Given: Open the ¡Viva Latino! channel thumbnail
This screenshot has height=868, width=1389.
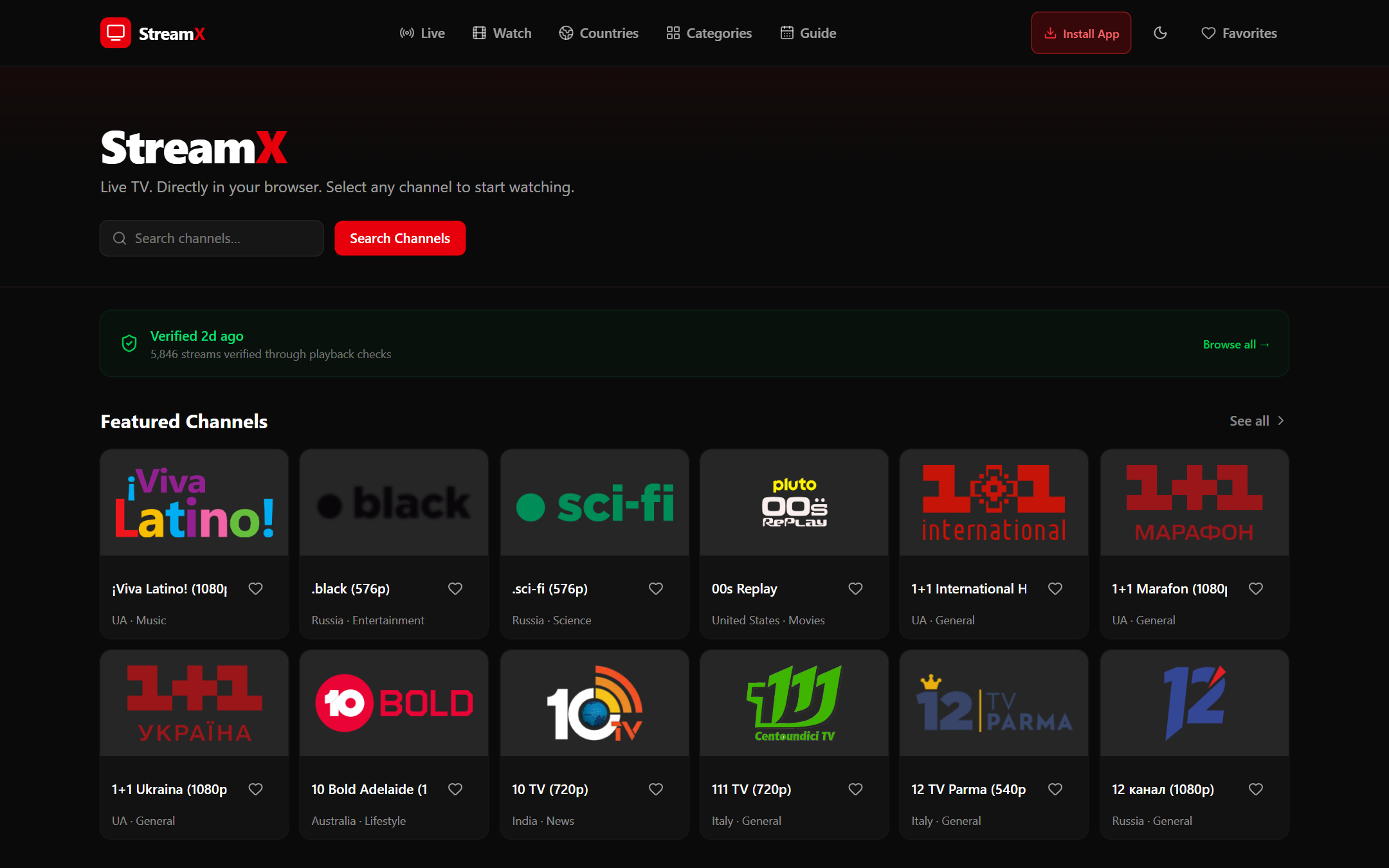Looking at the screenshot, I should [194, 502].
